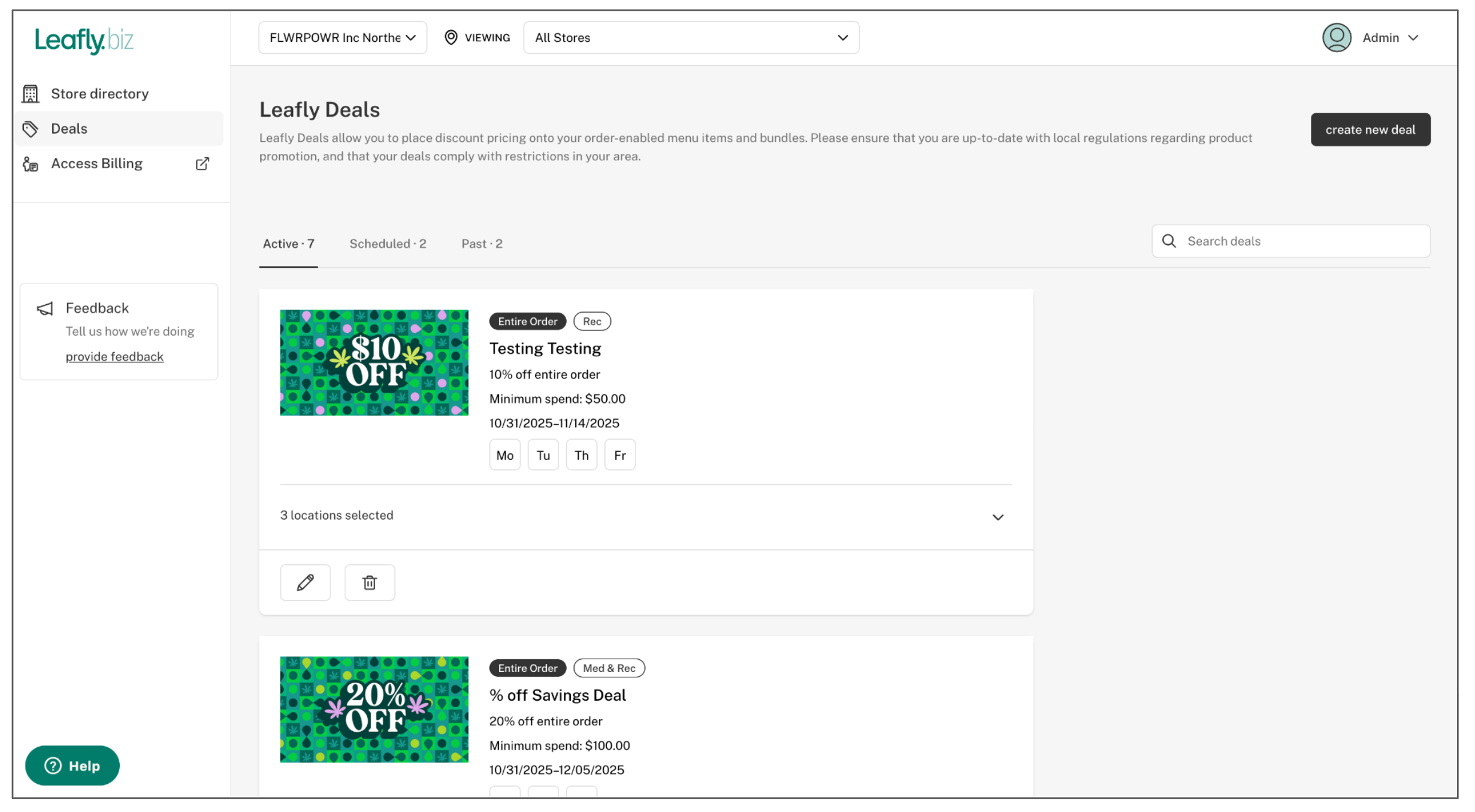The image size is (1475, 812).
Task: Click the Feedback megaphone icon
Action: tap(45, 308)
